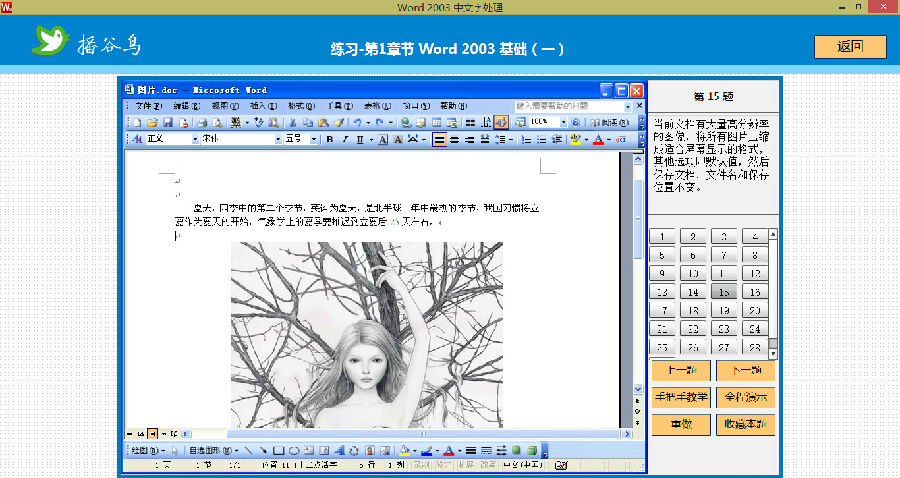Click the 收藏本题 bookmark button

pos(746,425)
